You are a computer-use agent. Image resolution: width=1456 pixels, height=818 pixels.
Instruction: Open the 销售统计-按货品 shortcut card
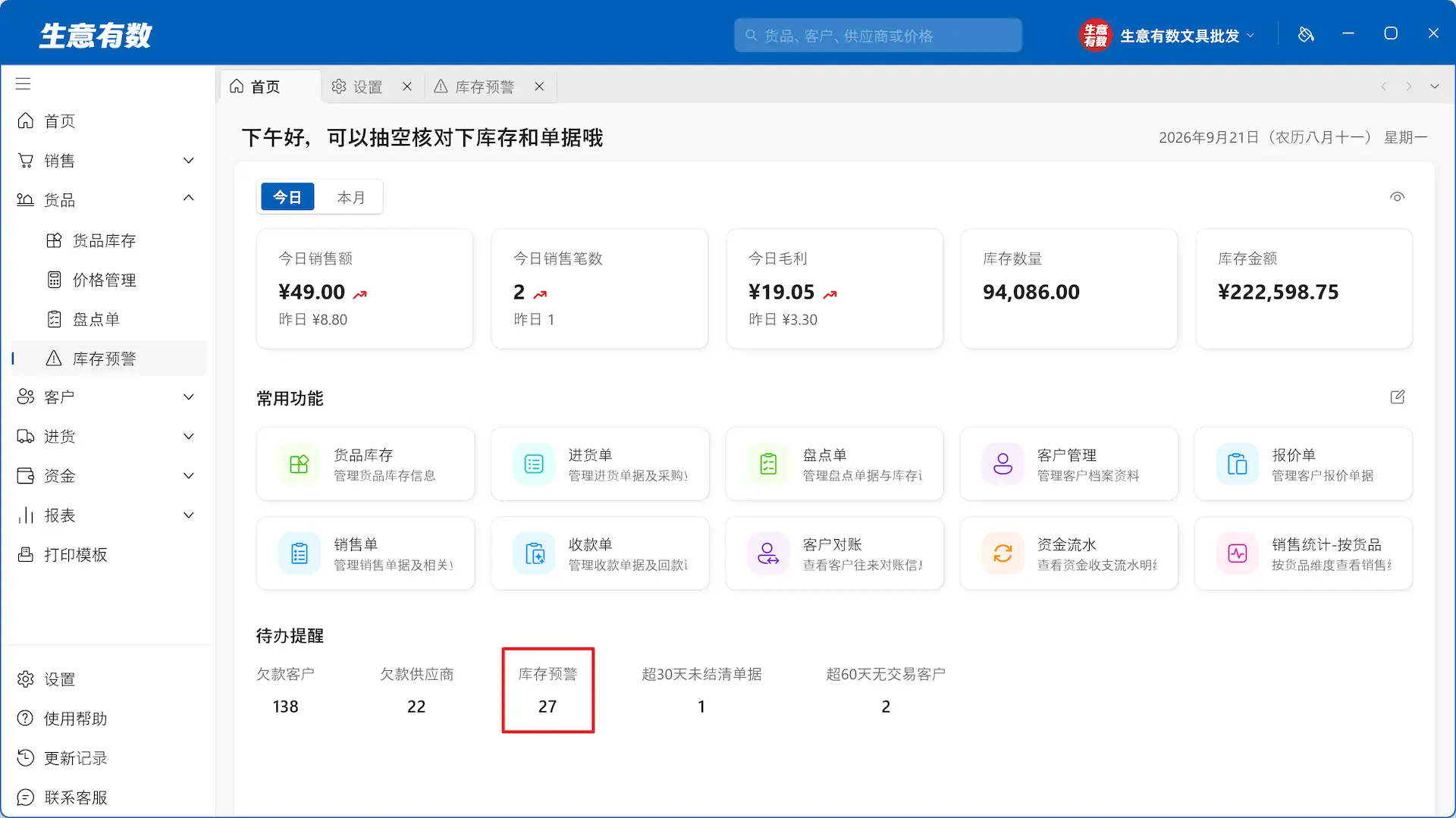click(x=1303, y=553)
